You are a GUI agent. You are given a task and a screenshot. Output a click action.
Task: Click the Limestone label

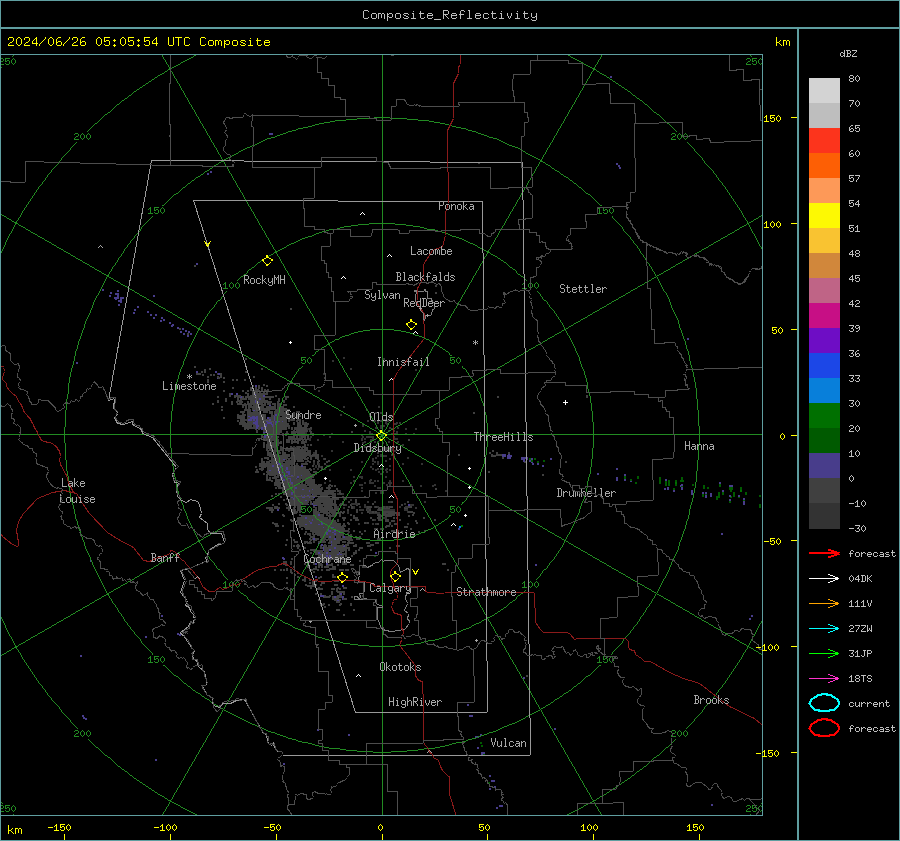tap(189, 386)
